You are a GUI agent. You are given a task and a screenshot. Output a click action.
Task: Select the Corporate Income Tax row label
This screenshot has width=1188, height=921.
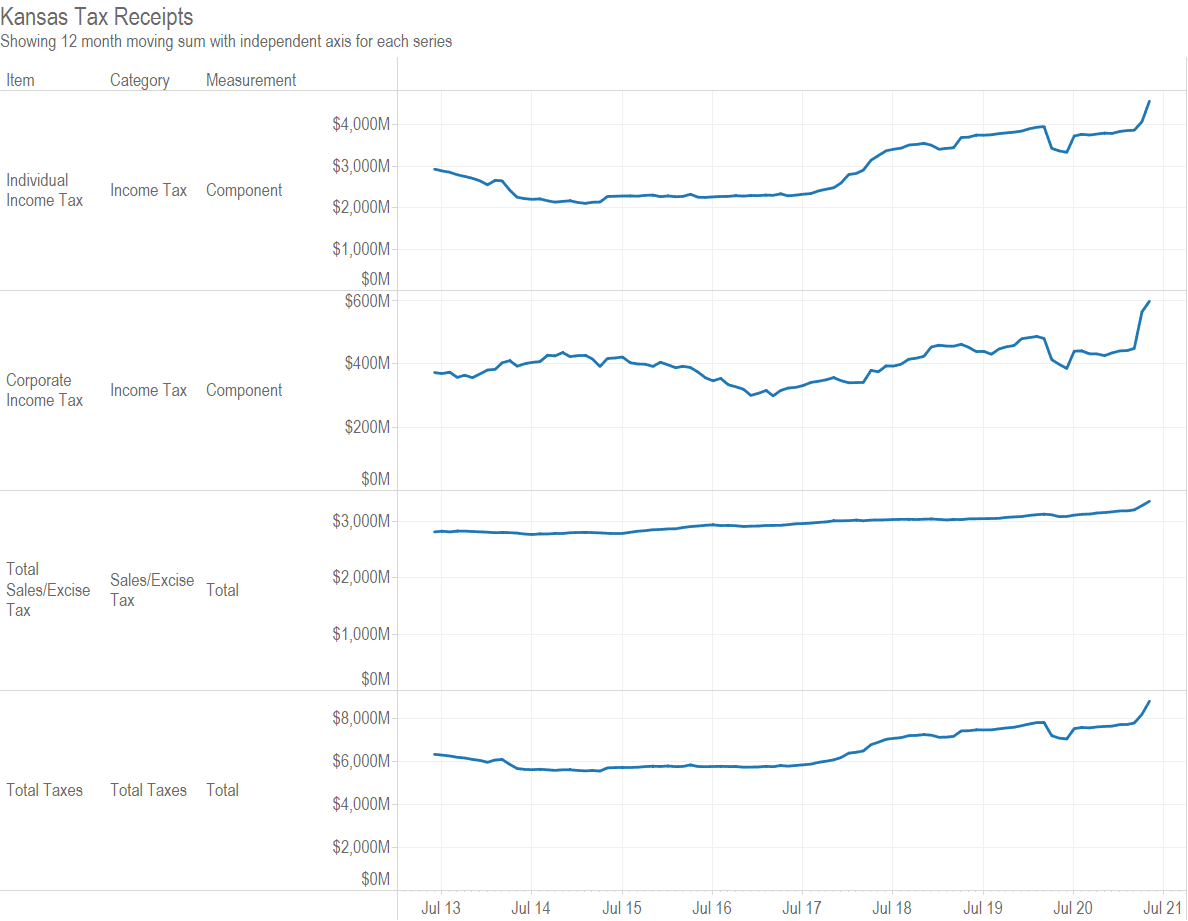coord(44,390)
